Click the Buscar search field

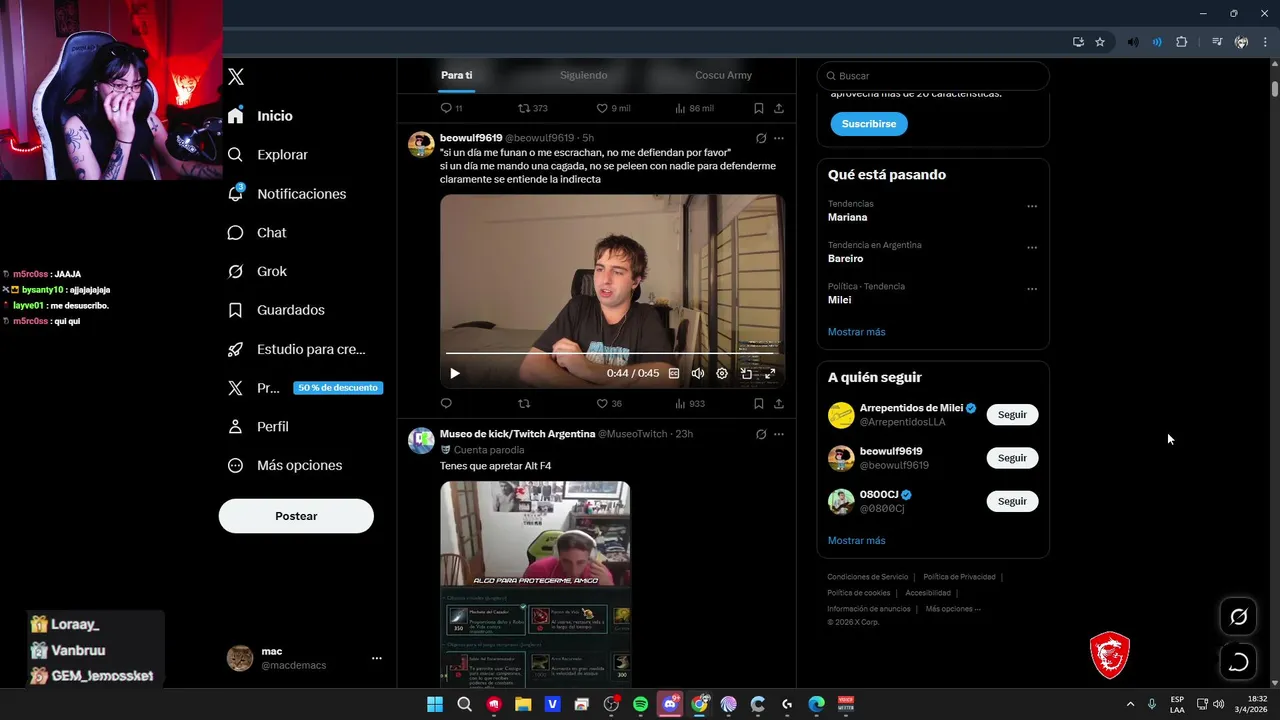pyautogui.click(x=933, y=76)
